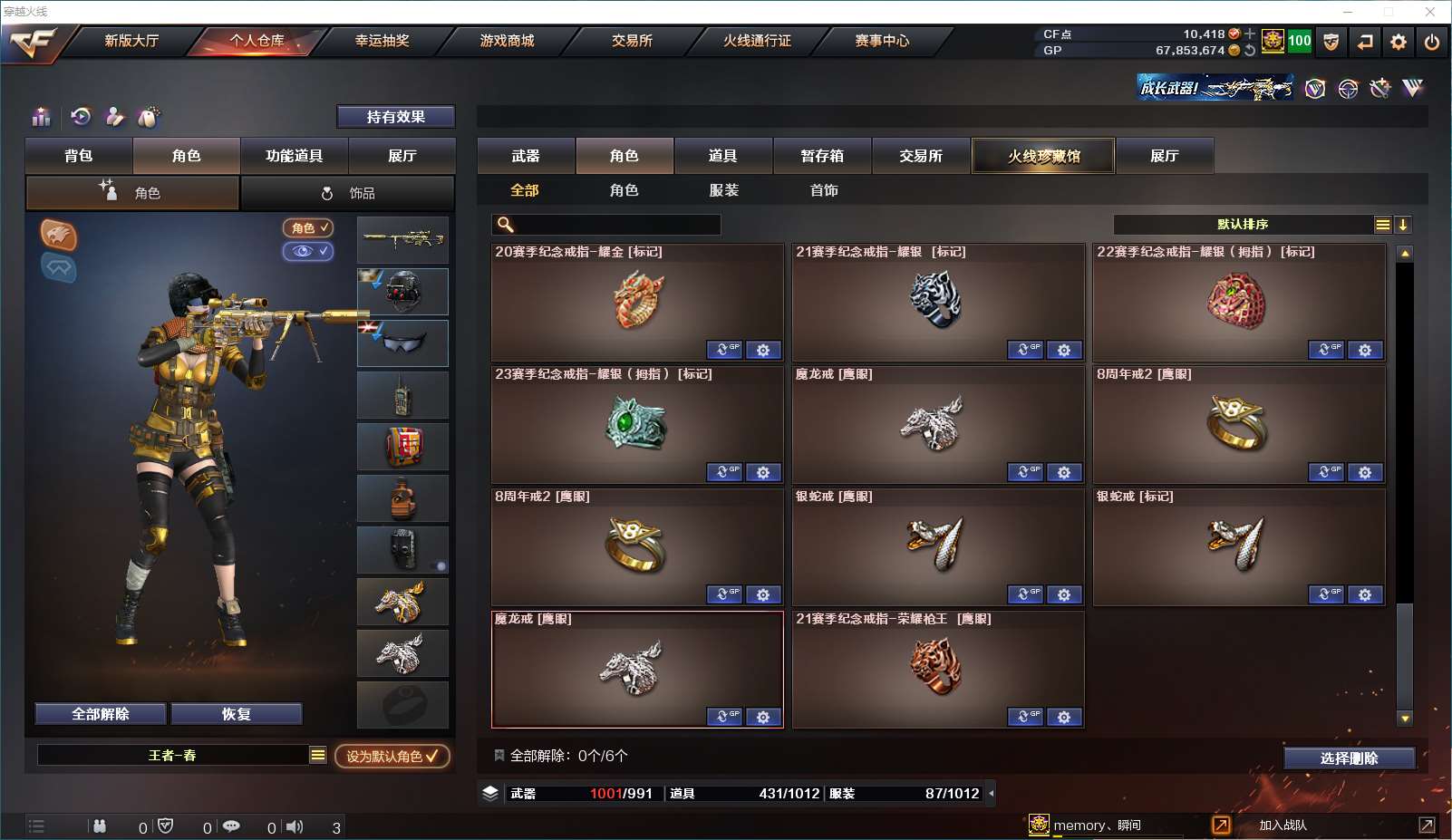Image resolution: width=1452 pixels, height=840 pixels.
Task: Open settings gear in top-right header
Action: [x=1399, y=42]
